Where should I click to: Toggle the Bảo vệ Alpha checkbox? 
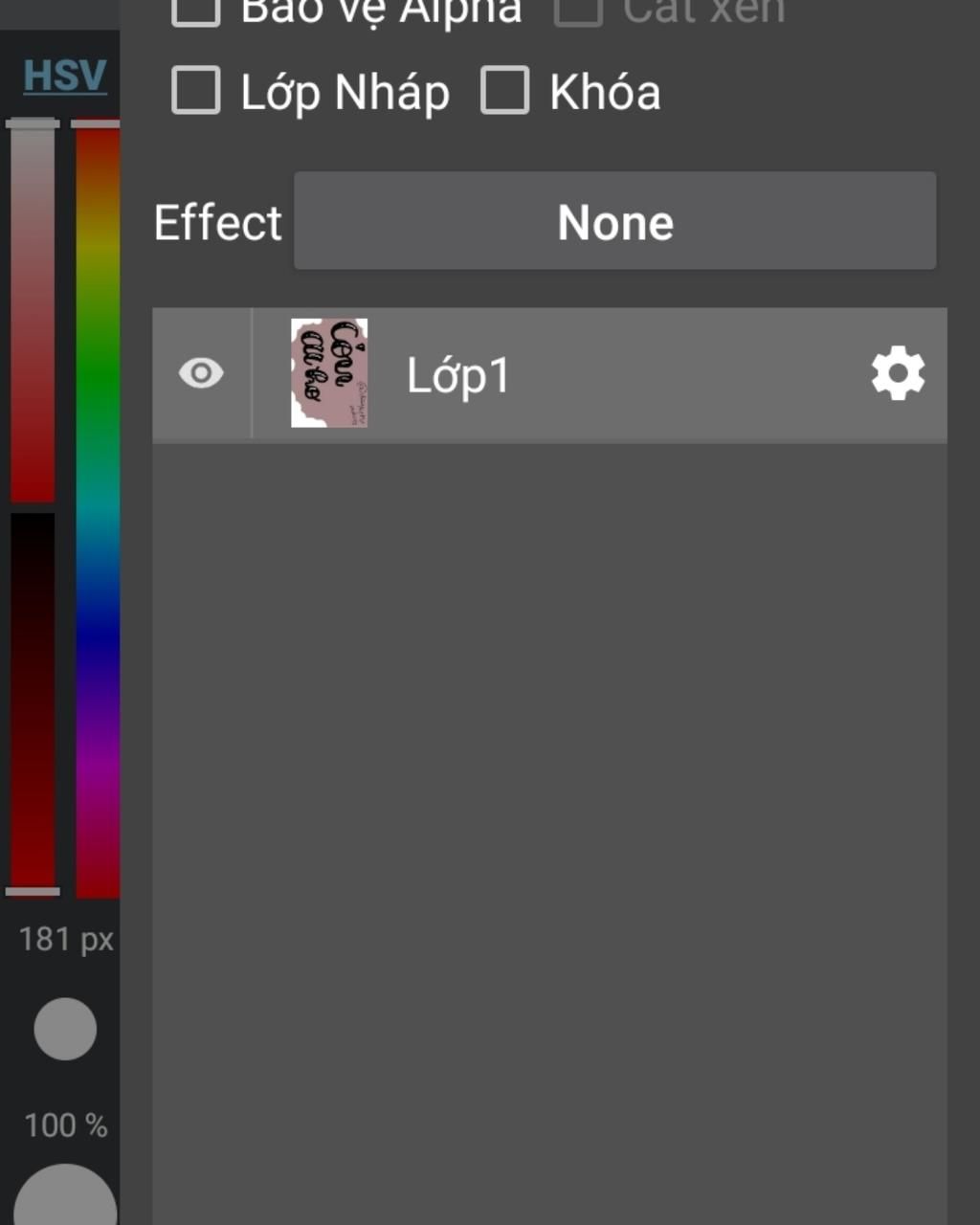[x=196, y=11]
